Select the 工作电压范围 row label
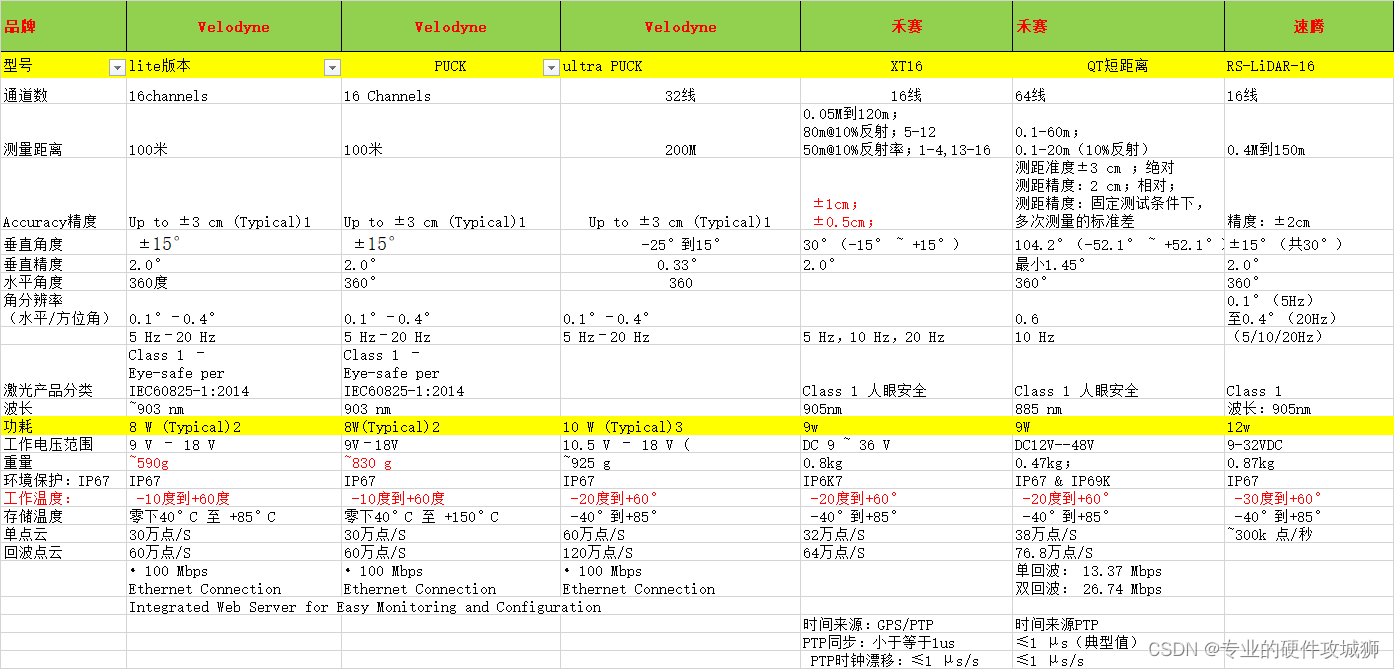1394x669 pixels. [x=64, y=444]
